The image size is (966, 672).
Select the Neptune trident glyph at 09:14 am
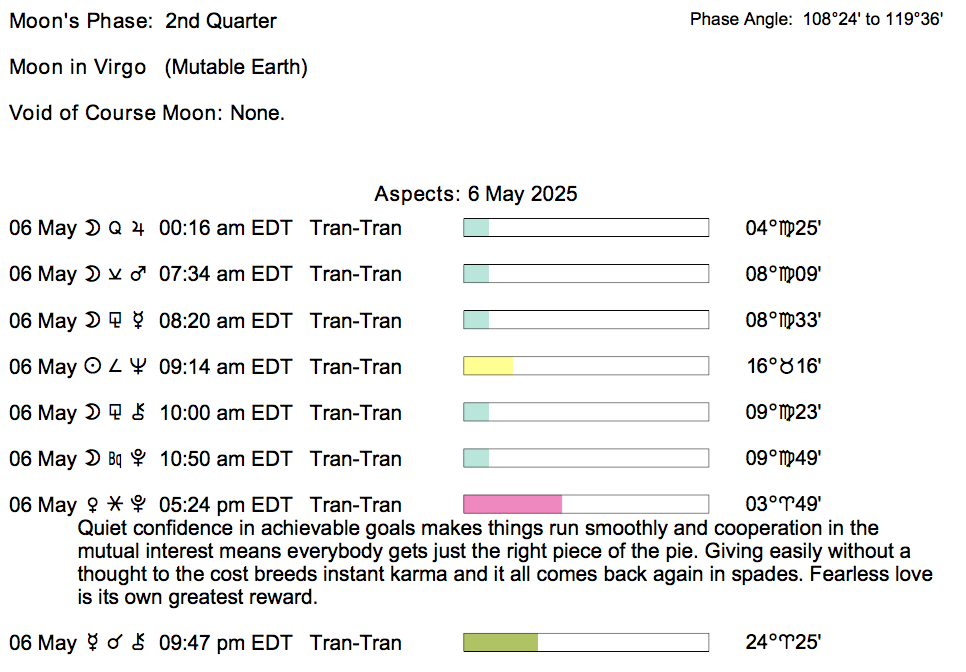click(x=138, y=367)
